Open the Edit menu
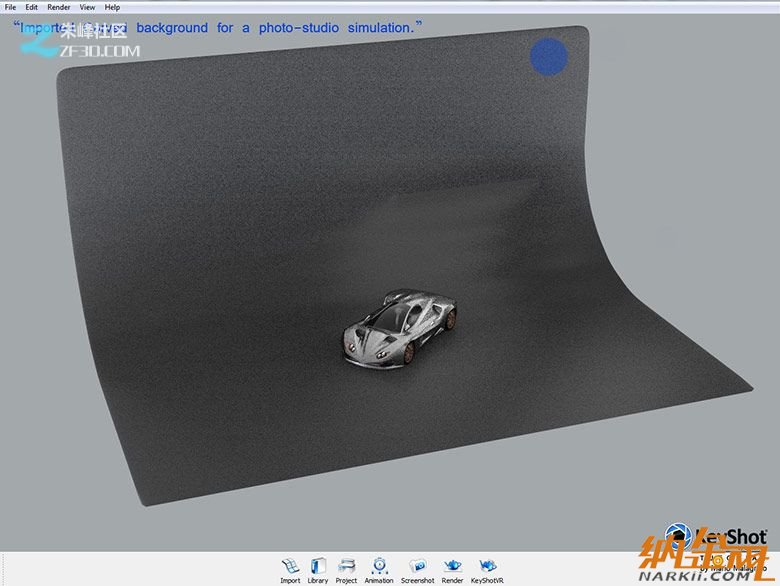 tap(32, 7)
